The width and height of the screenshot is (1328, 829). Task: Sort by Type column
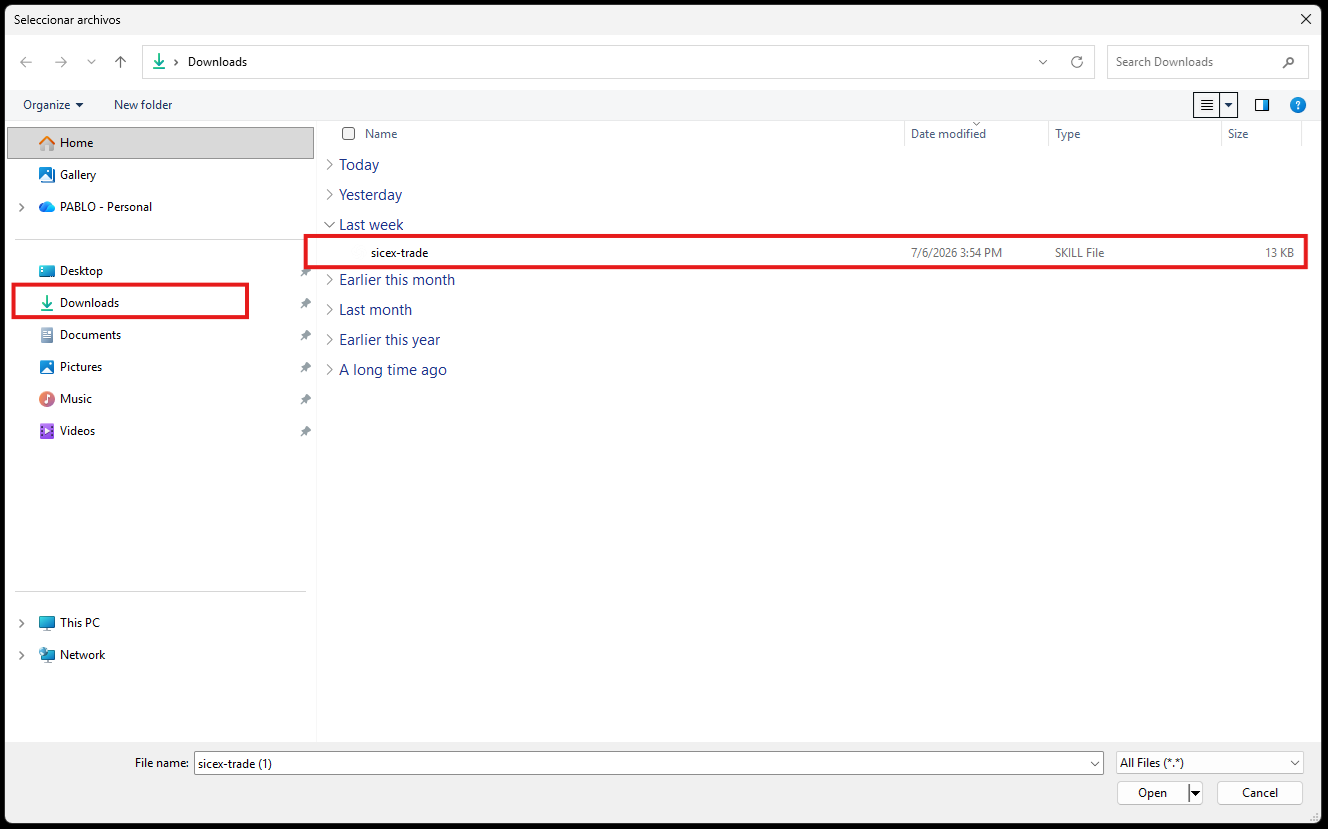[1067, 134]
